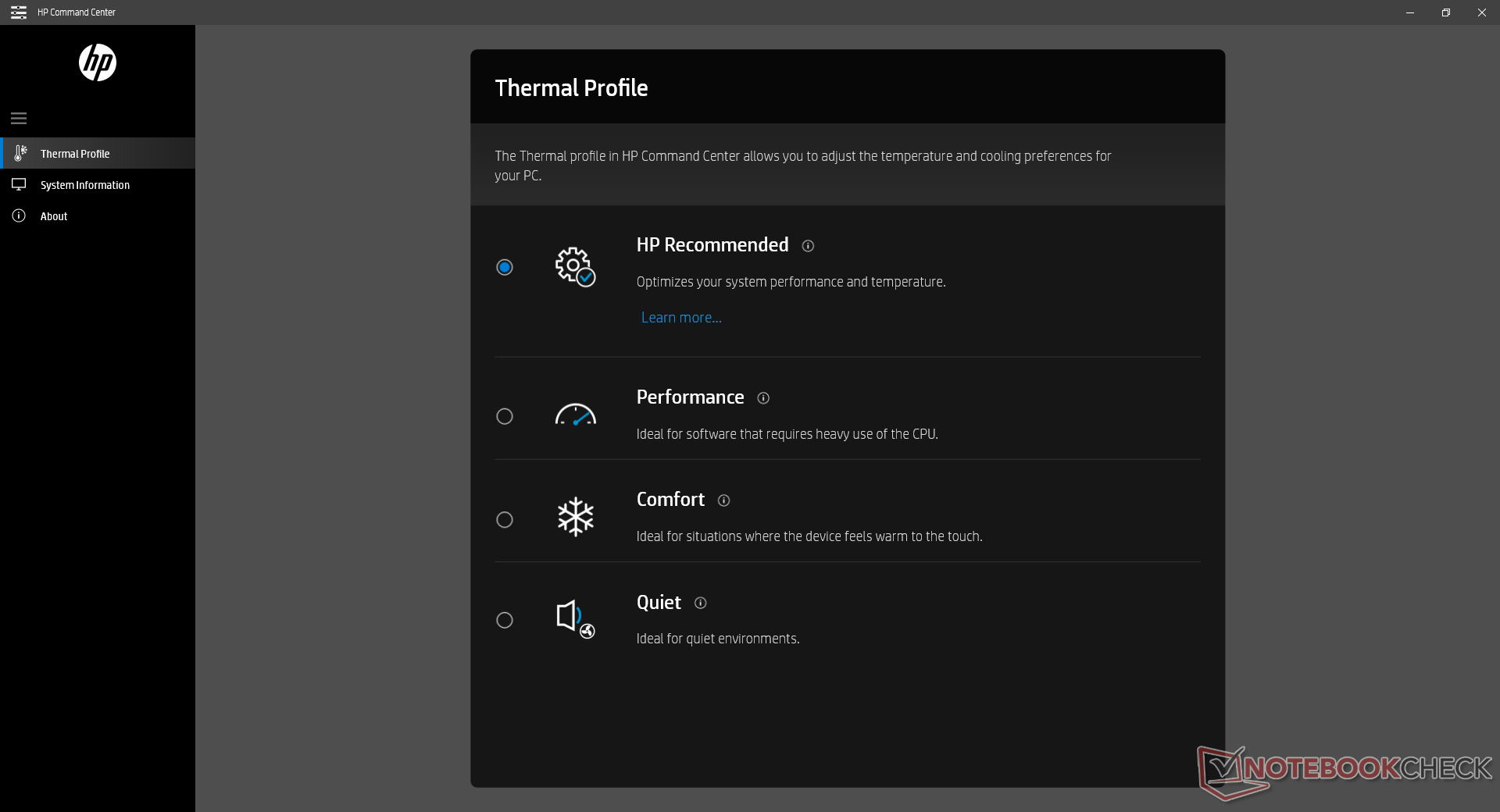Enable the Quiet profile radio button

(x=505, y=621)
